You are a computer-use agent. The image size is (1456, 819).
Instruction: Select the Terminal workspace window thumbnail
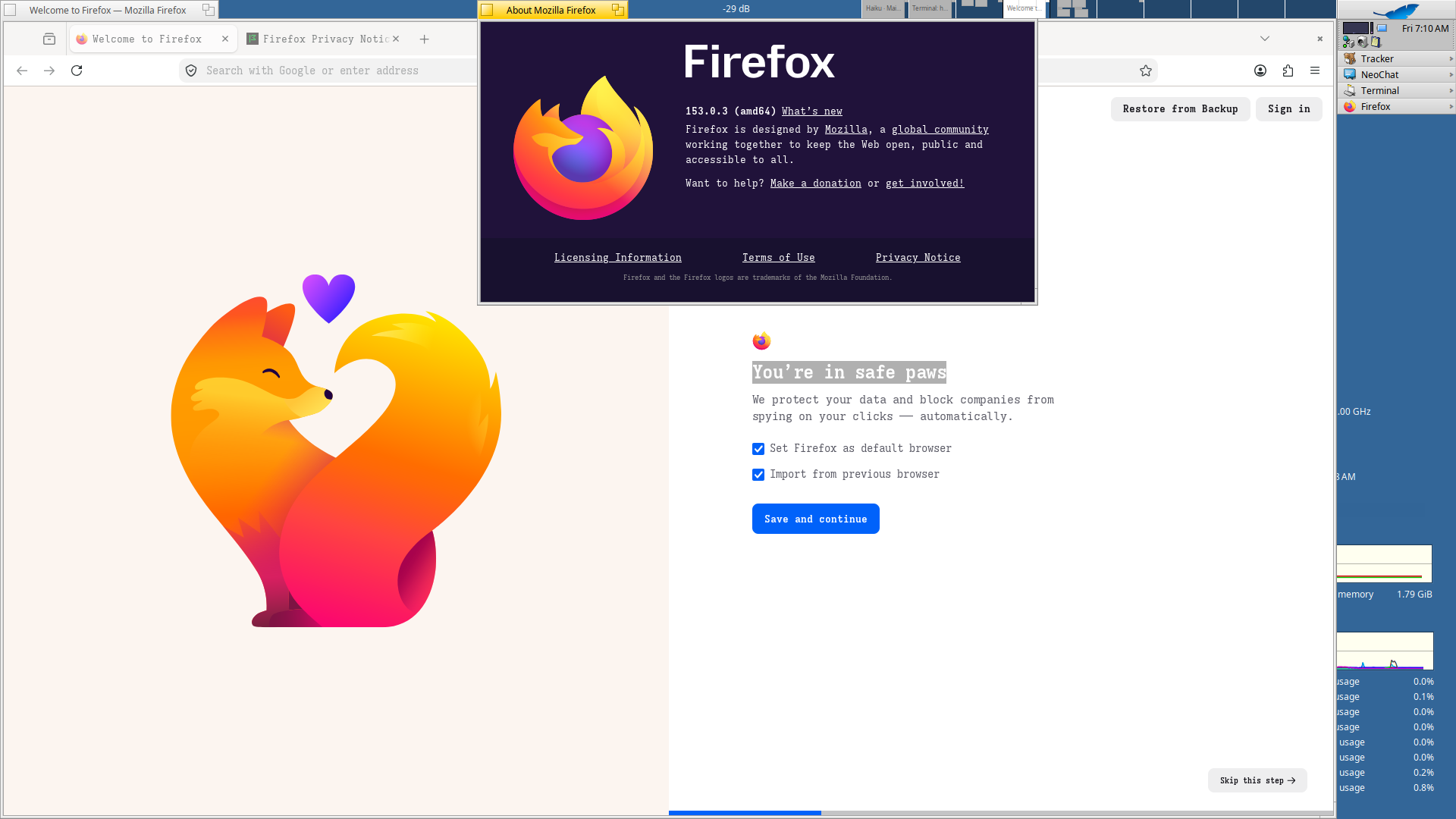(930, 9)
